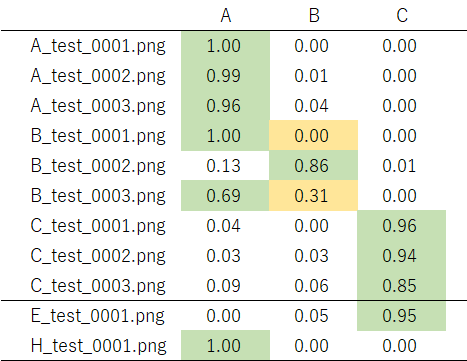467x361 pixels.
Task: Click the 0.13 value in B_test_0002 row
Action: point(223,166)
